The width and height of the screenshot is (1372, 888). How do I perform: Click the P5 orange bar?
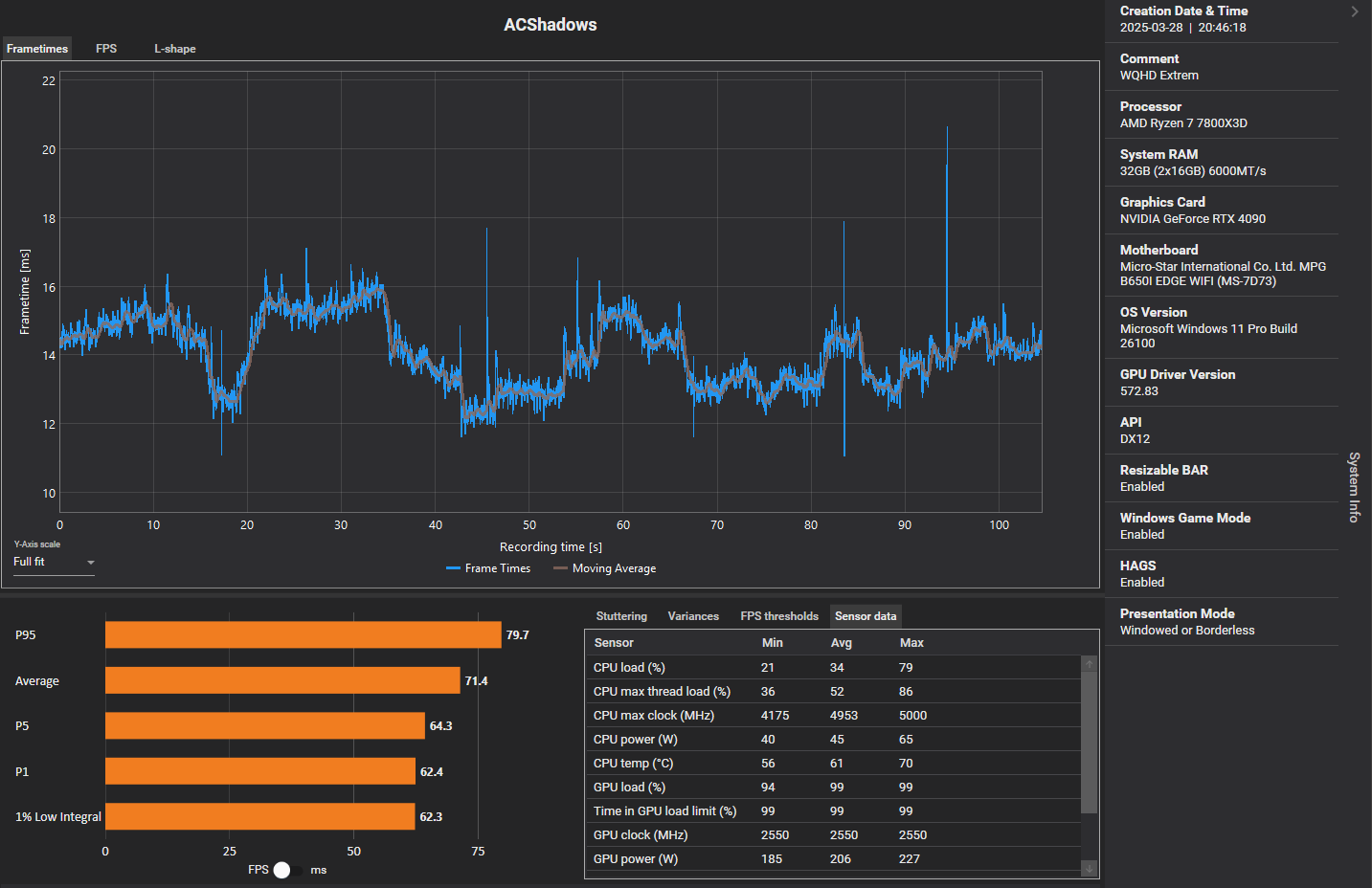[265, 725]
